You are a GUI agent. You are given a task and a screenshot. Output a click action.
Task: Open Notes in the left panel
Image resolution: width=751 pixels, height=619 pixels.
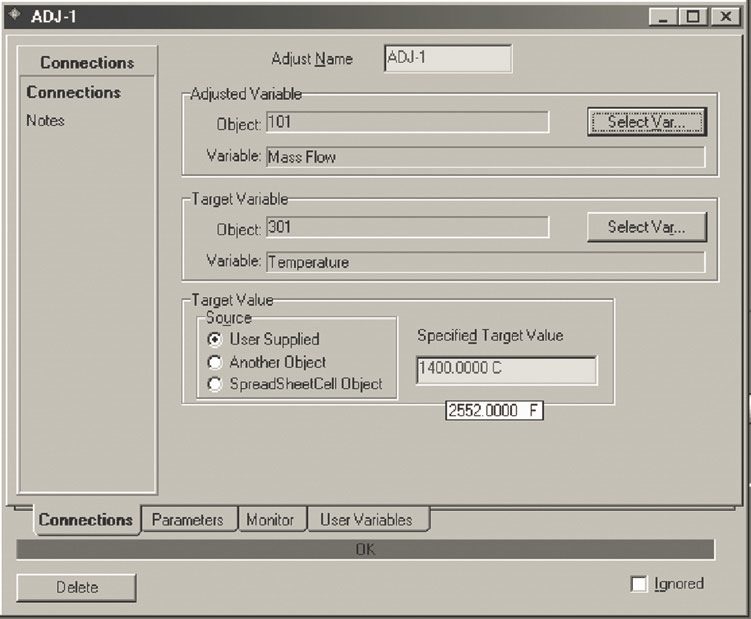coord(46,120)
